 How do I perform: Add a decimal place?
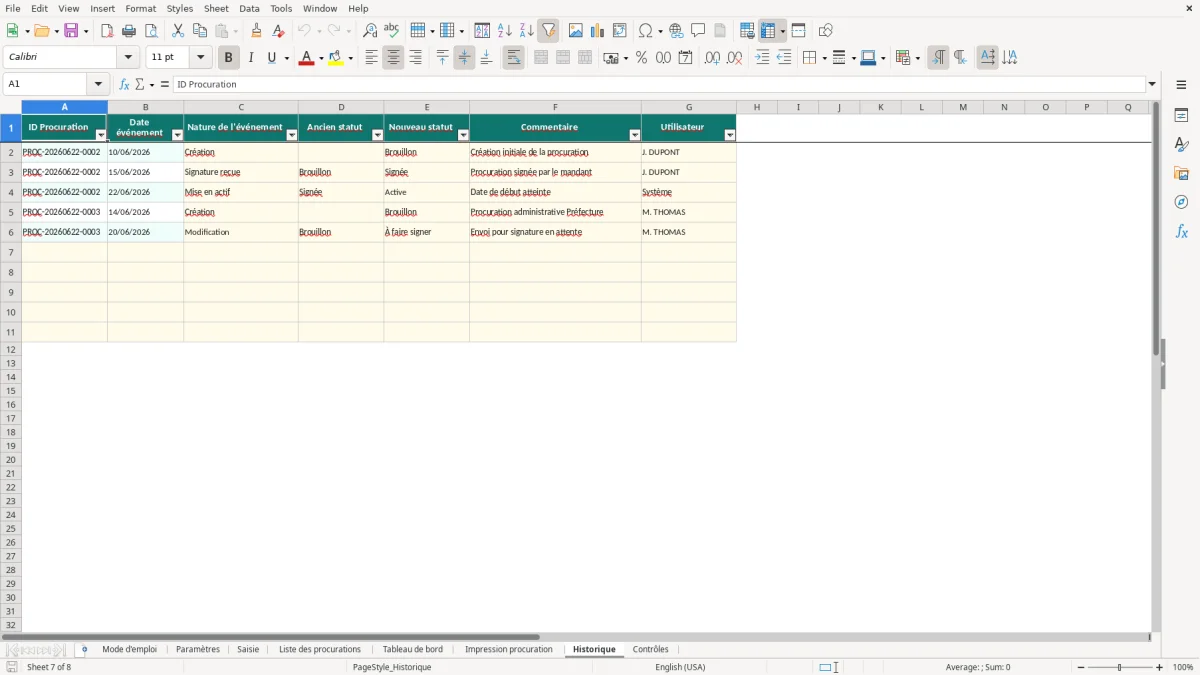712,58
